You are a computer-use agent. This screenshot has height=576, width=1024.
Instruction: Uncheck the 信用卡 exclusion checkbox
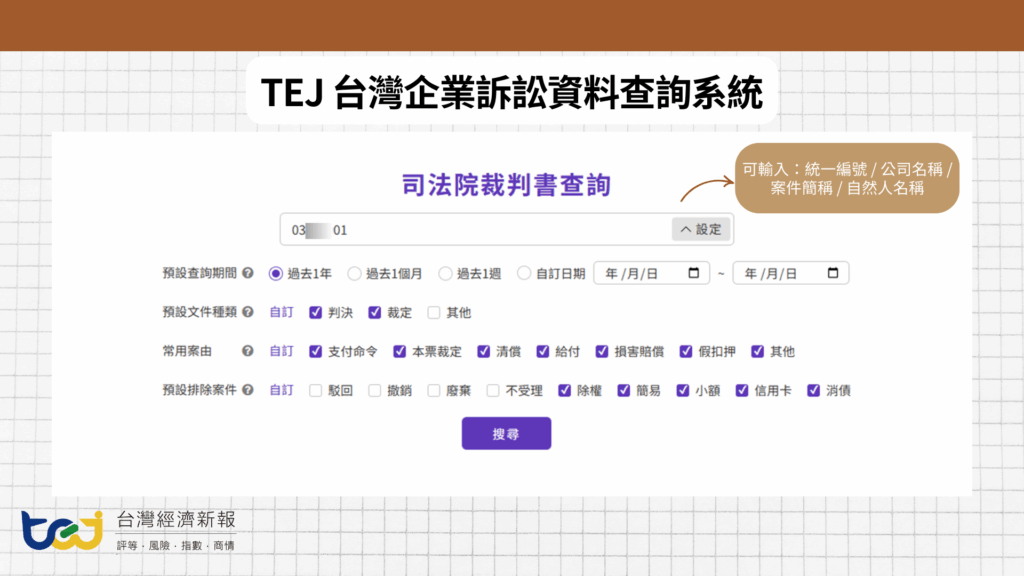pyautogui.click(x=743, y=390)
